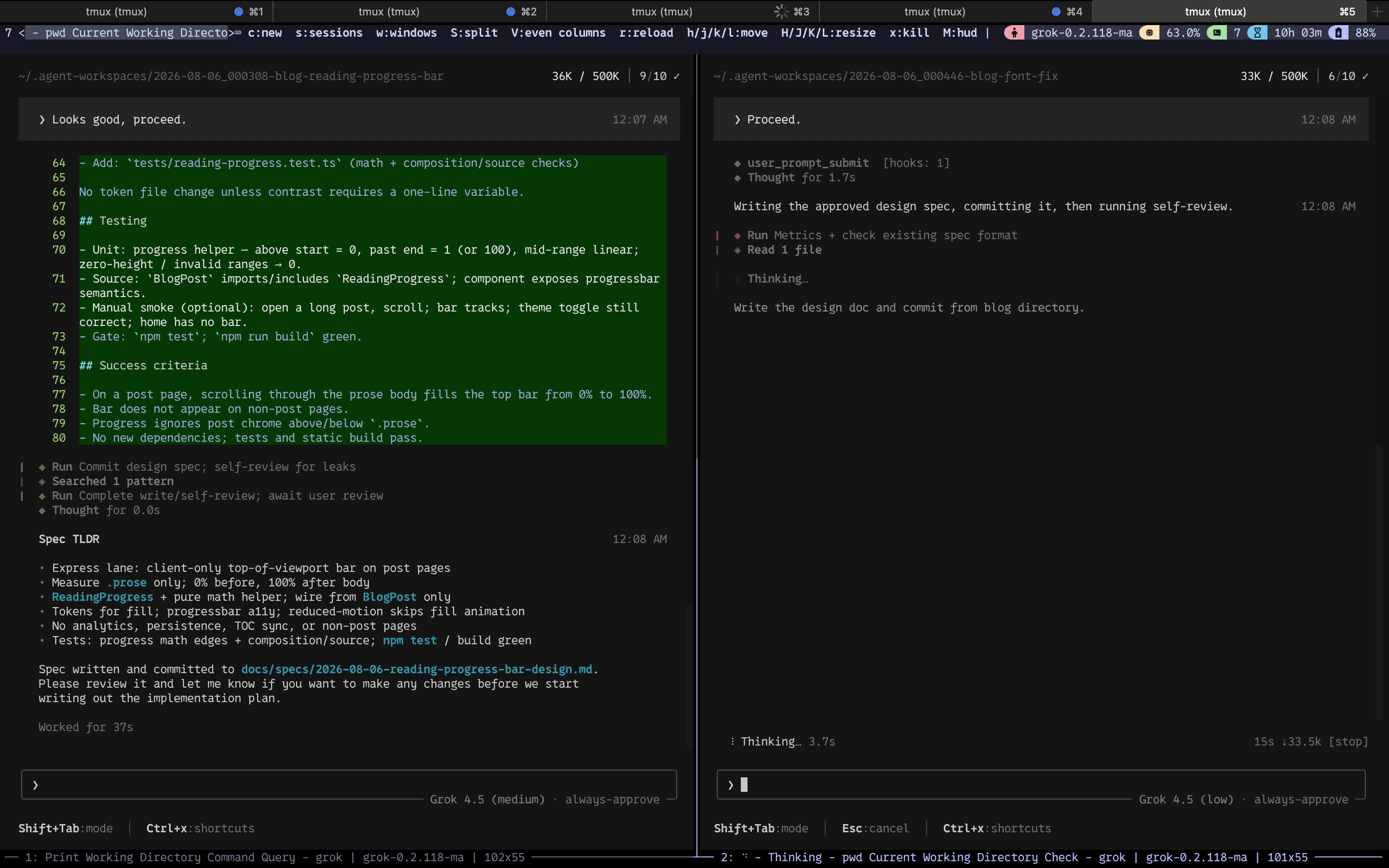
Task: Click the loading spinner on tab ⌘3
Action: coord(781,12)
